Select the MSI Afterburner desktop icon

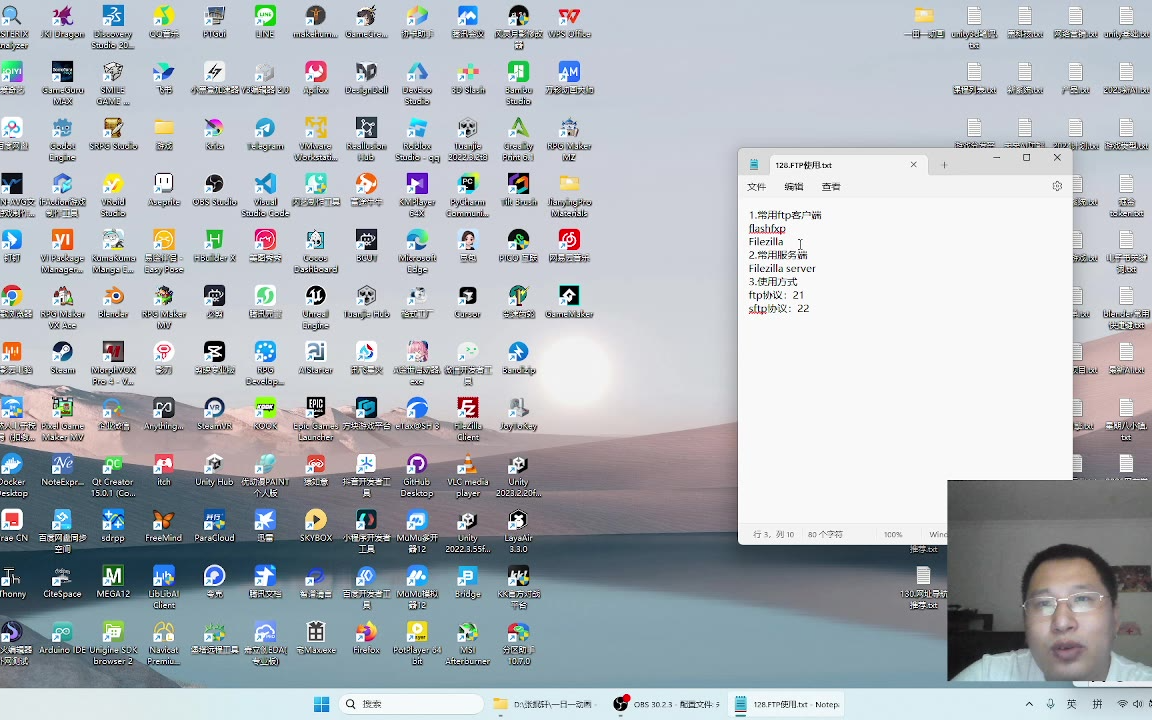468,643
